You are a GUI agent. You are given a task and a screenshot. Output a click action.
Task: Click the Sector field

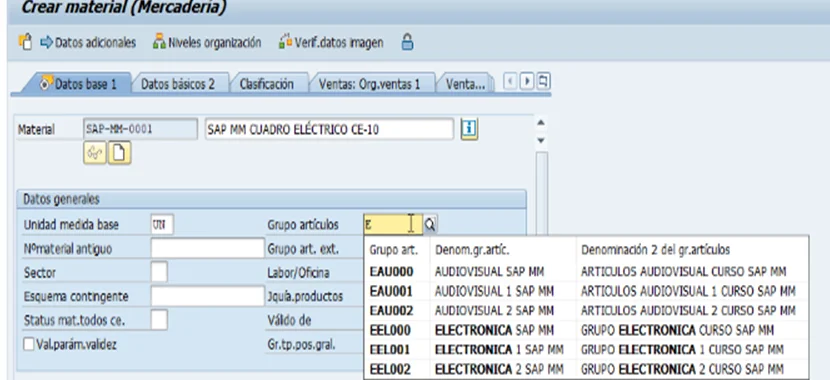159,272
